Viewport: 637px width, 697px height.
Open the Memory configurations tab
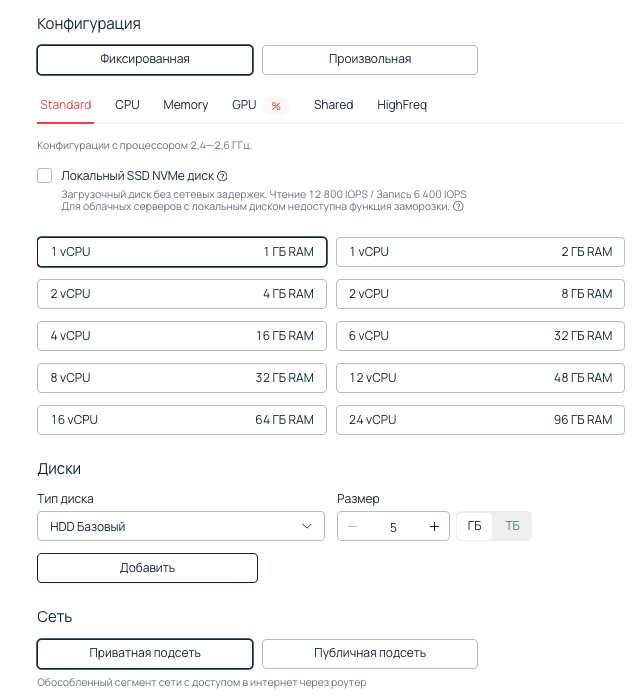185,105
